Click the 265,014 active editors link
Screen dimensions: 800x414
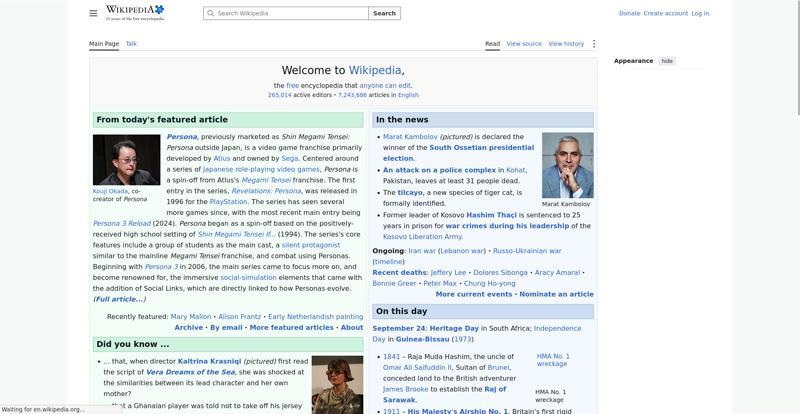tap(280, 95)
